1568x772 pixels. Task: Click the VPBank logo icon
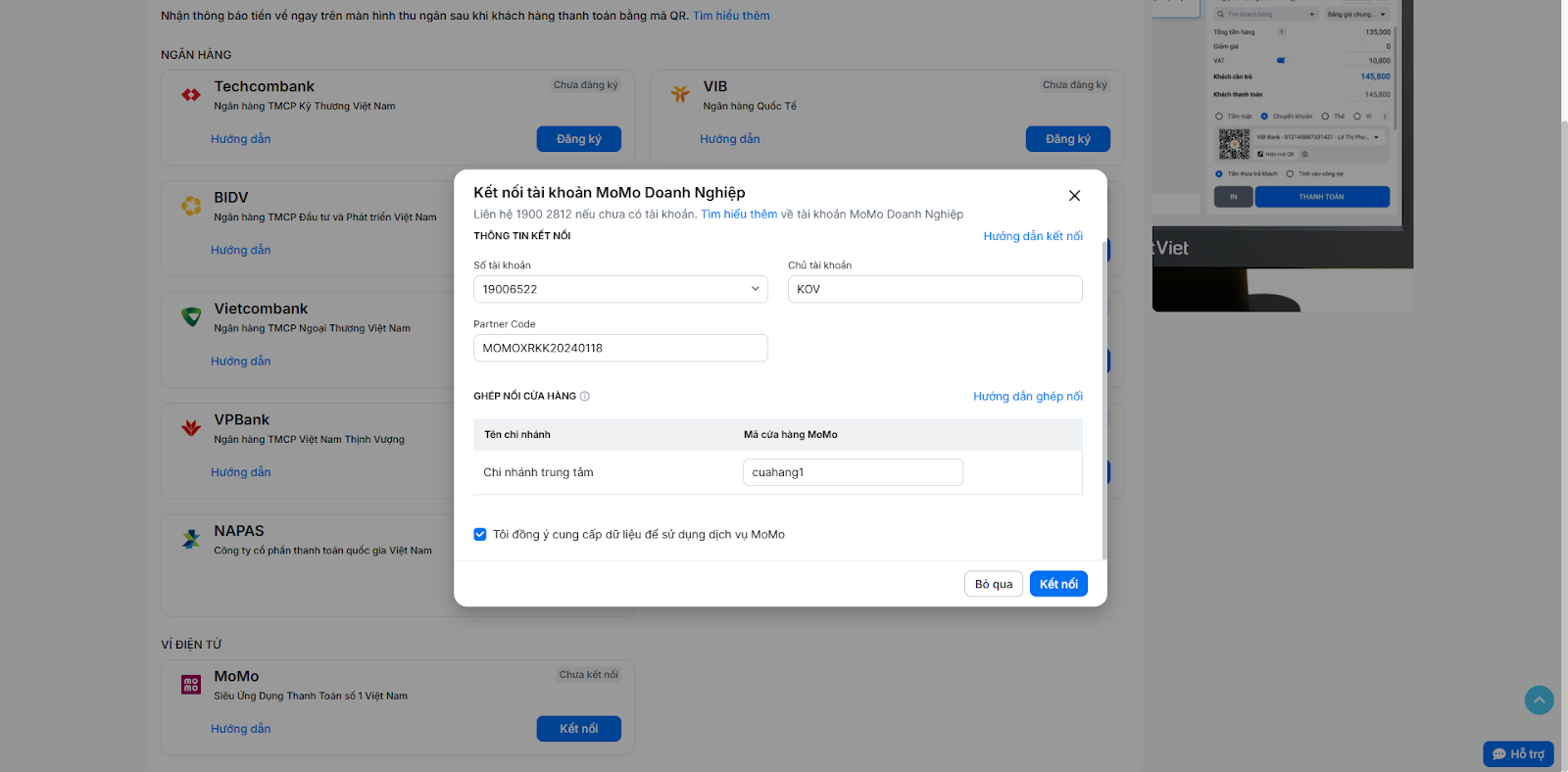191,428
